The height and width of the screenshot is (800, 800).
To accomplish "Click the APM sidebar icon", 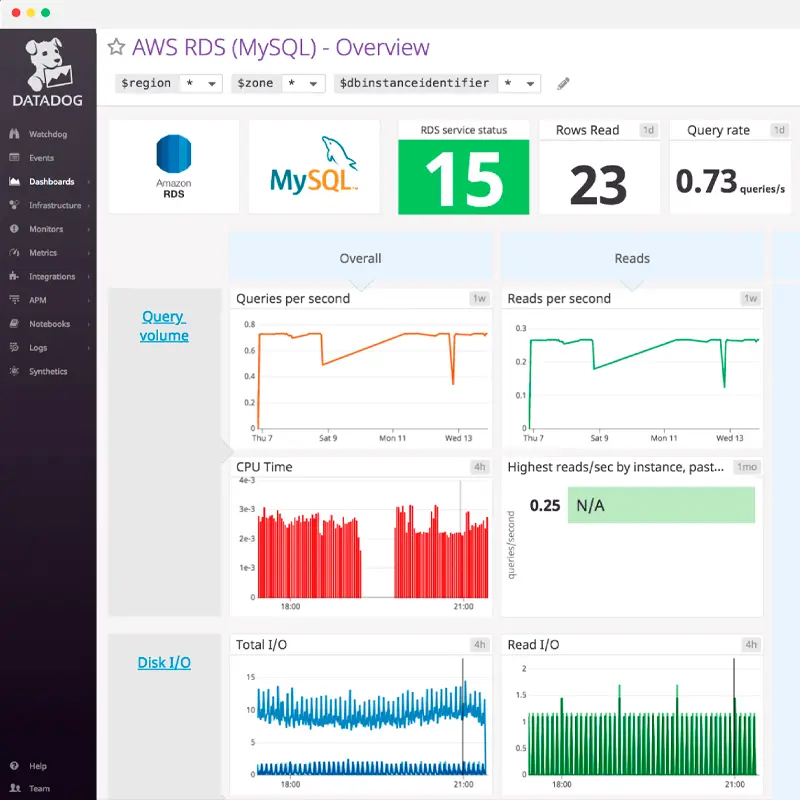I will [14, 299].
